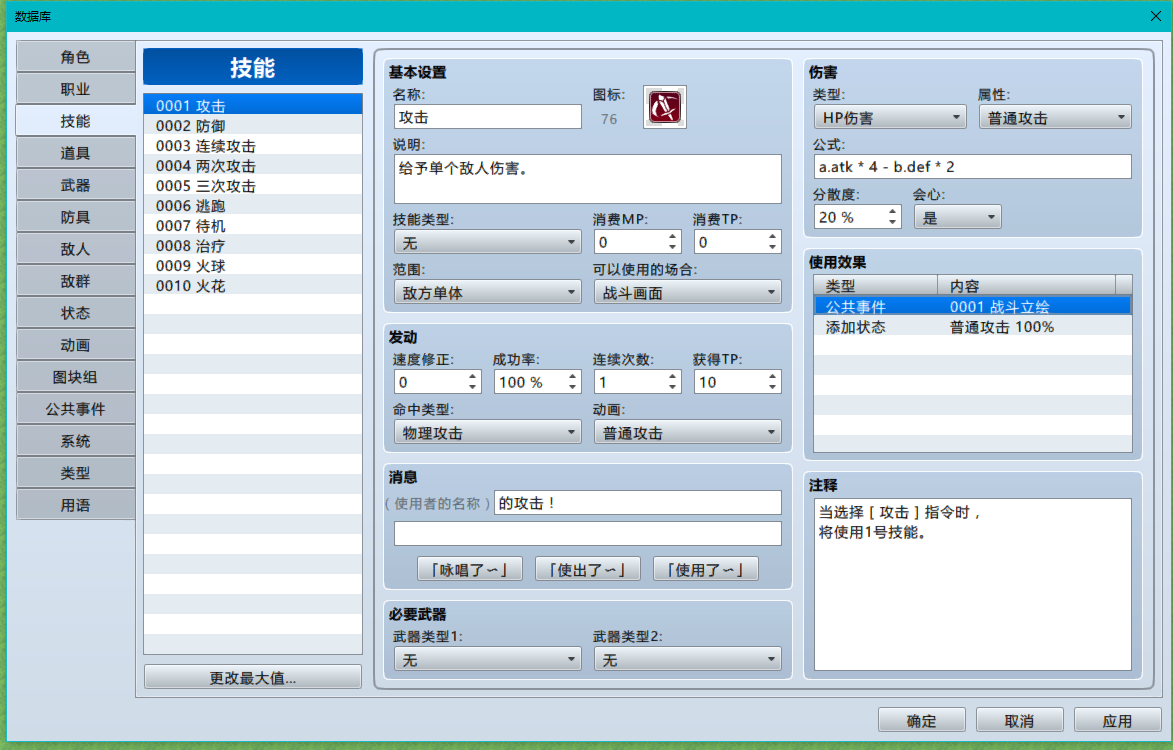This screenshot has height=750, width=1173.
Task: Click the 类型 column header
Action: click(x=876, y=286)
